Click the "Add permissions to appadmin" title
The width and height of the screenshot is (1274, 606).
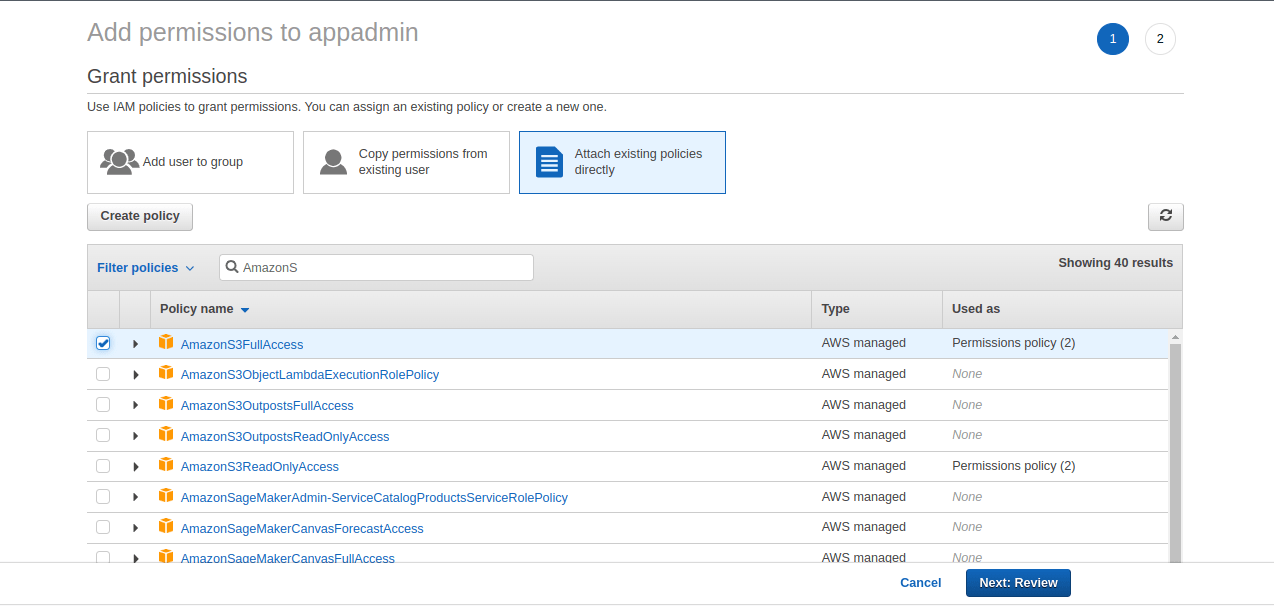coord(253,32)
